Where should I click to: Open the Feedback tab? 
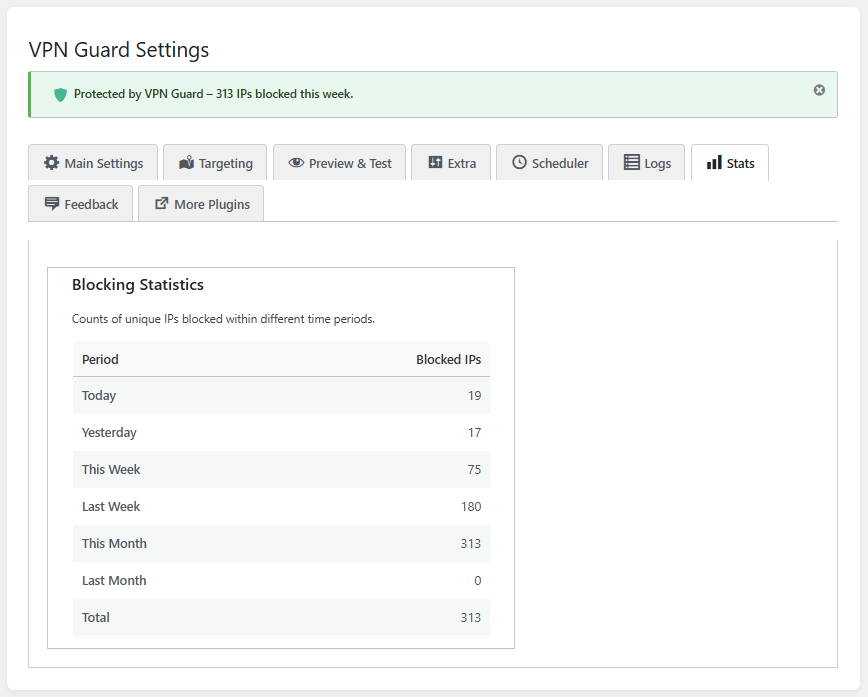[81, 204]
